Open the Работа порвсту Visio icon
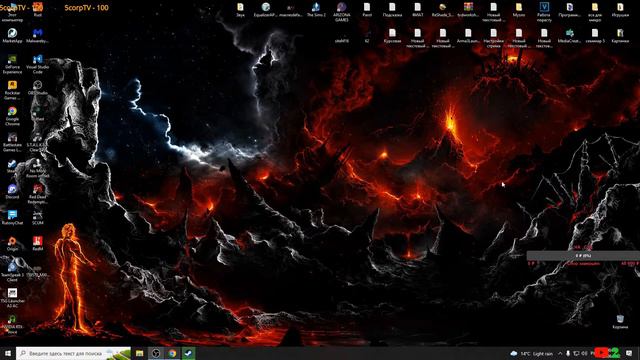The width and height of the screenshot is (640, 360). 544,11
